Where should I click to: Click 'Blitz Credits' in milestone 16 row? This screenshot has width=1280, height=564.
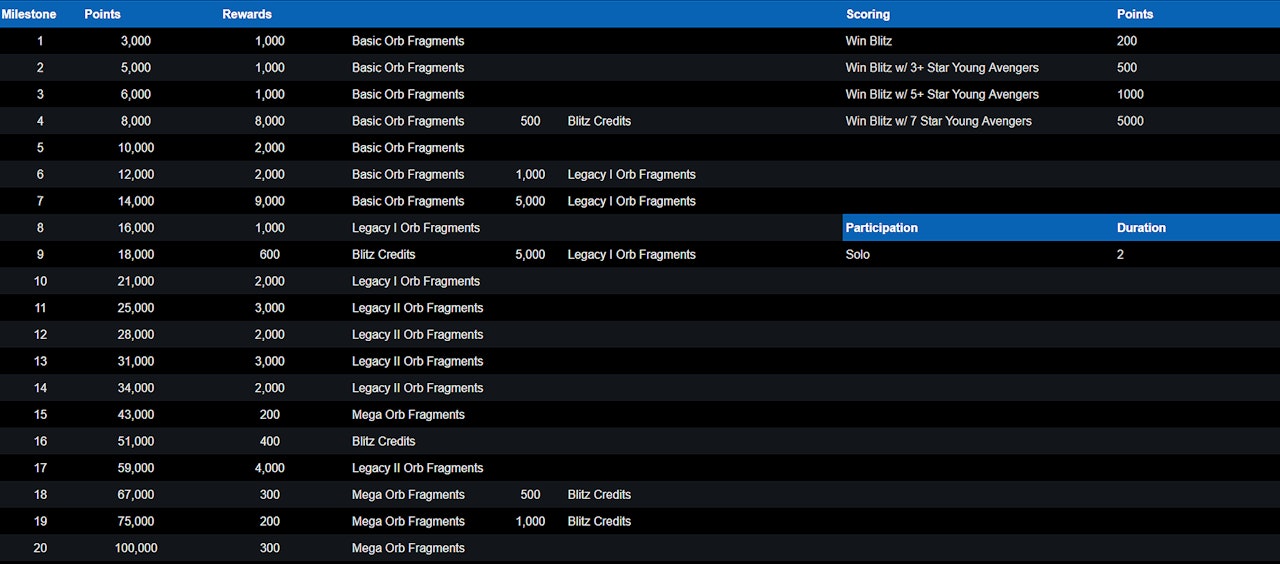click(x=383, y=441)
